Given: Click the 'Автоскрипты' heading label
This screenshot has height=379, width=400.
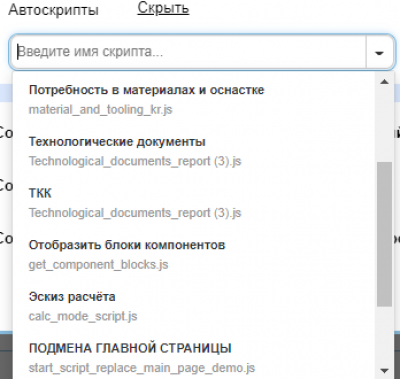Looking at the screenshot, I should pos(53,10).
